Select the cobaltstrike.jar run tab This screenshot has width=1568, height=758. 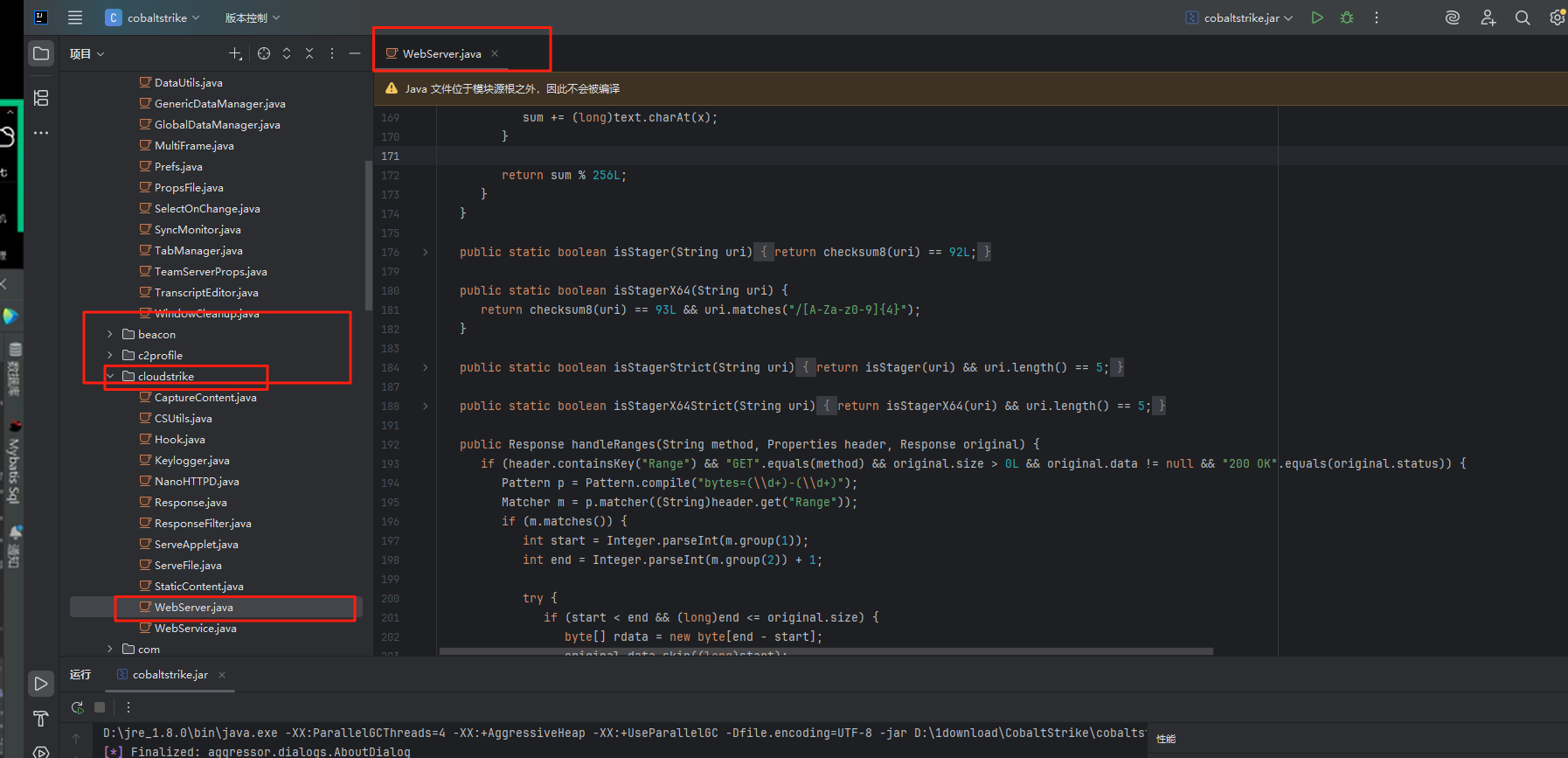click(x=170, y=674)
